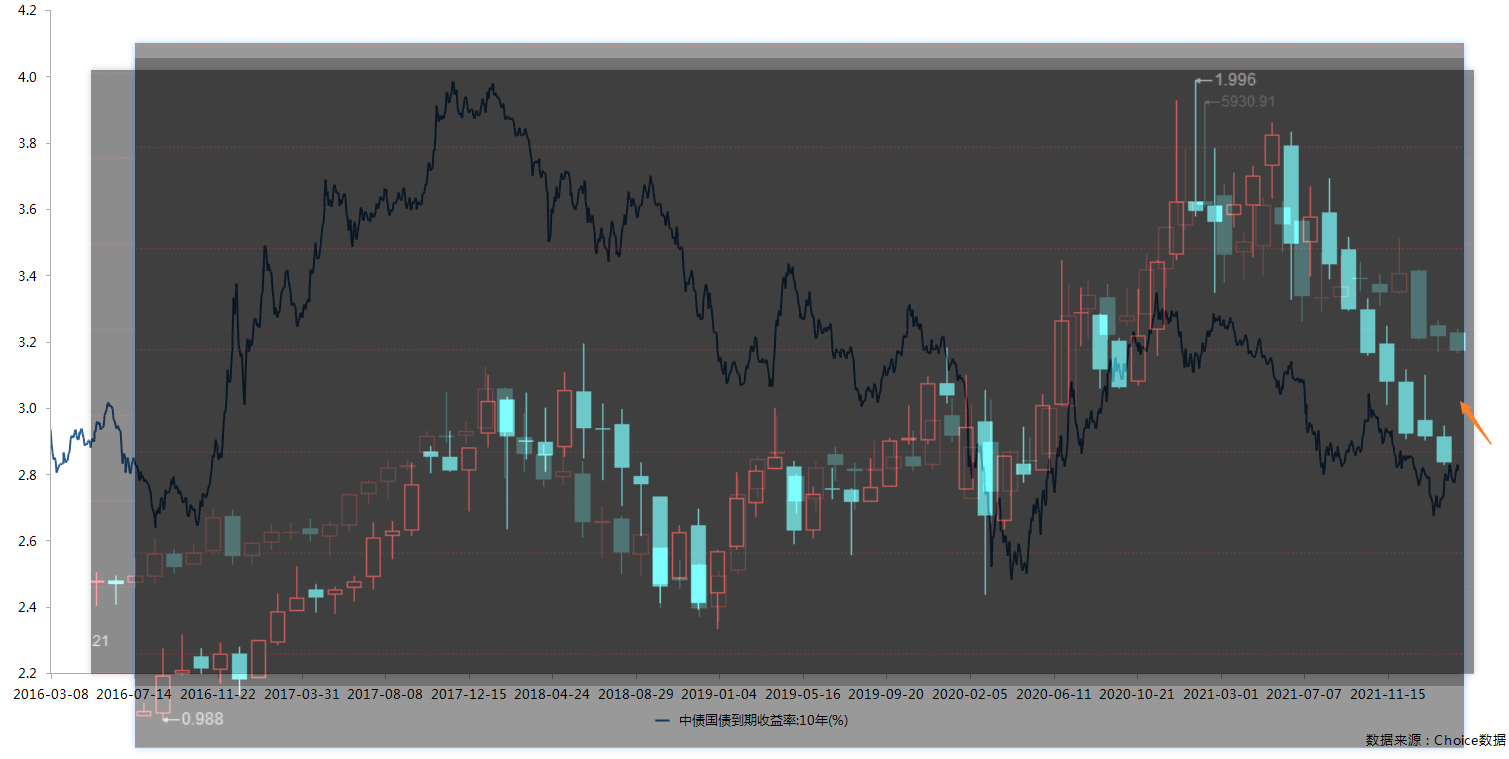Click the 2.8 y-axis label

point(27,475)
